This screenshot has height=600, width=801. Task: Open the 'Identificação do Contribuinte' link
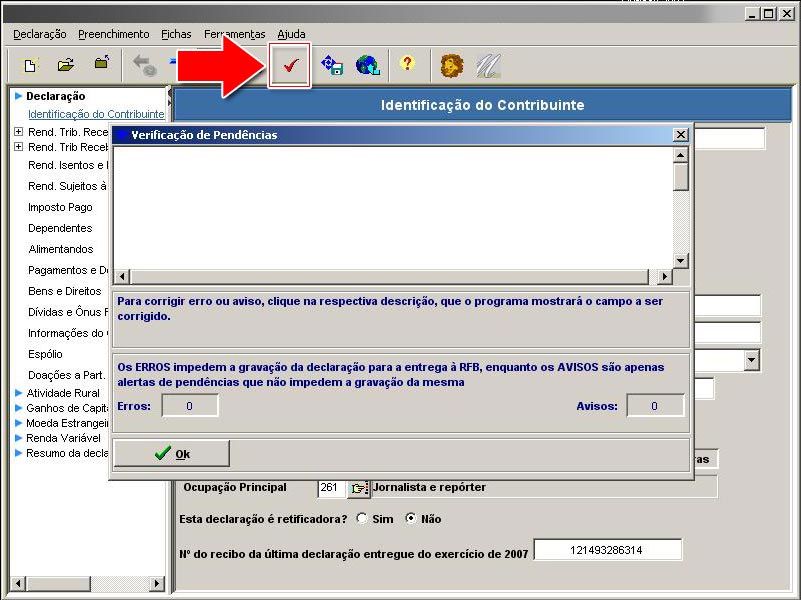pos(96,114)
